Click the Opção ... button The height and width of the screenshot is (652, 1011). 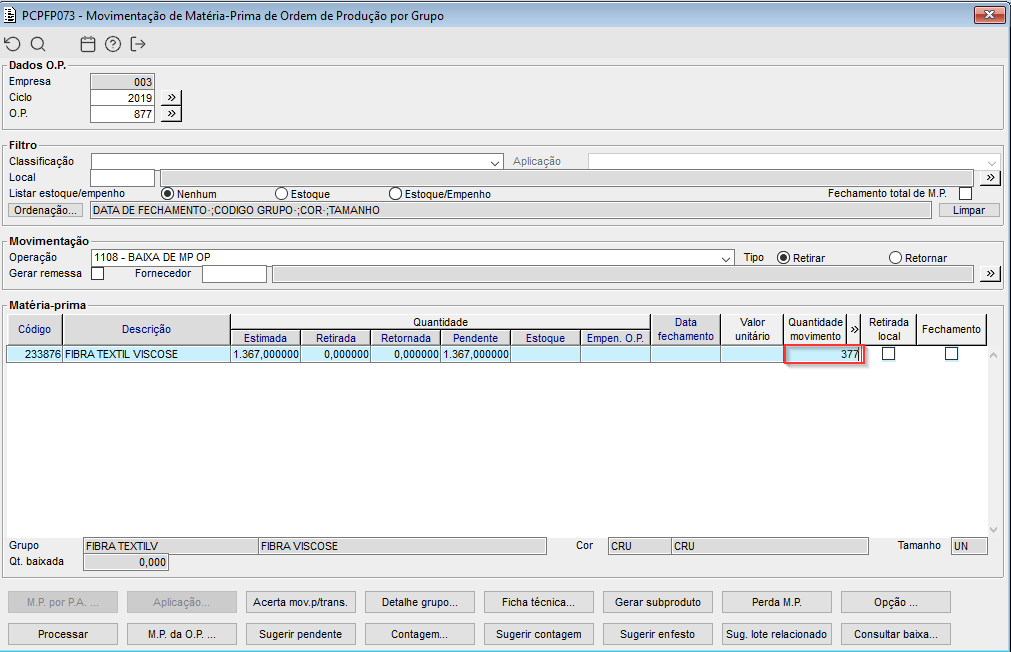896,602
